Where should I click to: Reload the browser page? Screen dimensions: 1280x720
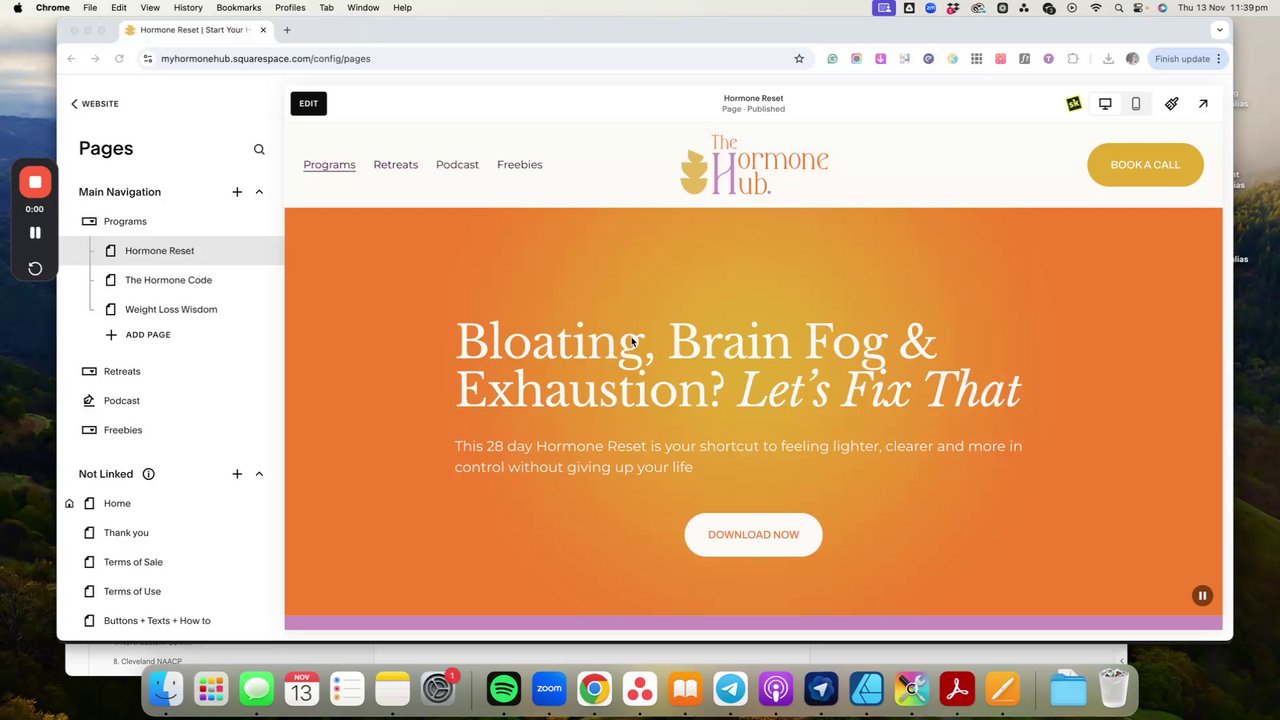(119, 59)
